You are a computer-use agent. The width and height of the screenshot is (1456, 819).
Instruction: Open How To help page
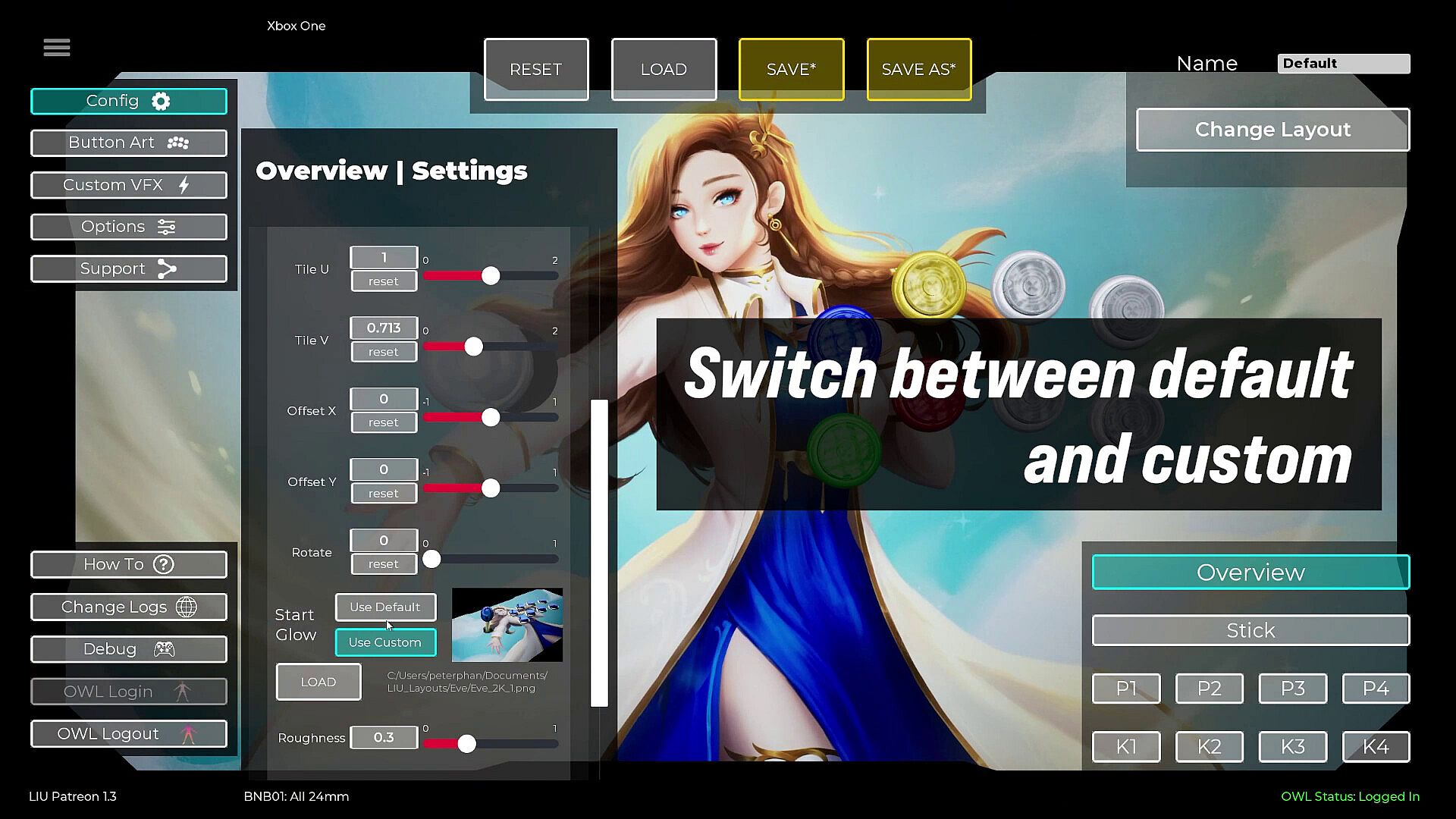129,564
